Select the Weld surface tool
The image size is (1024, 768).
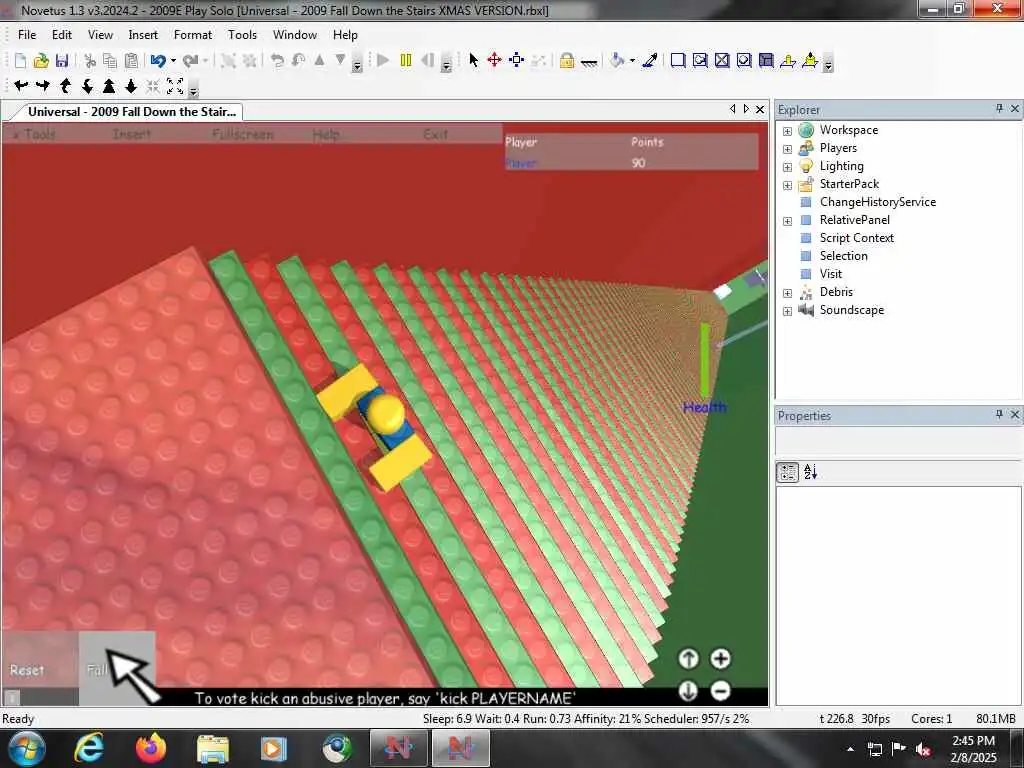pyautogui.click(x=722, y=61)
